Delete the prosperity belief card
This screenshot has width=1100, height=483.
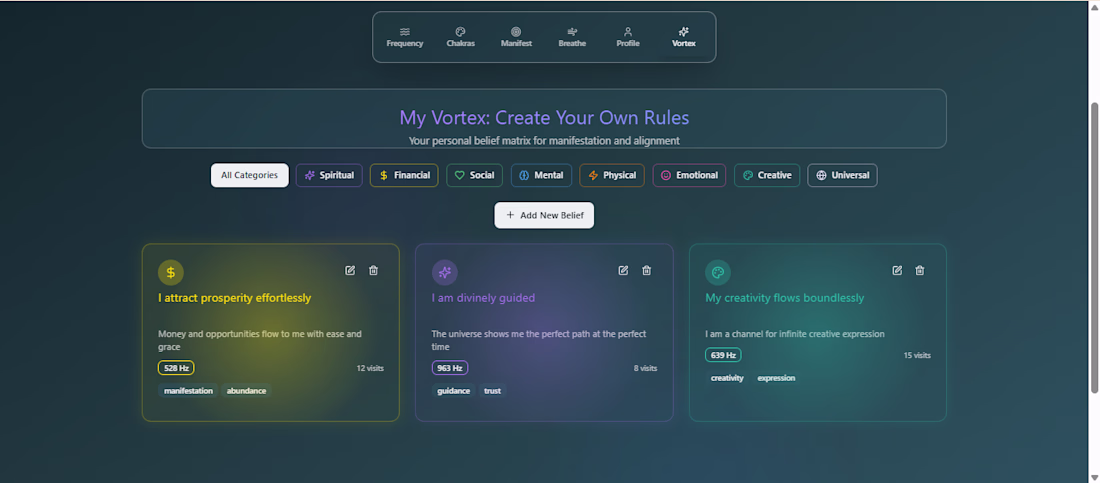(x=374, y=270)
